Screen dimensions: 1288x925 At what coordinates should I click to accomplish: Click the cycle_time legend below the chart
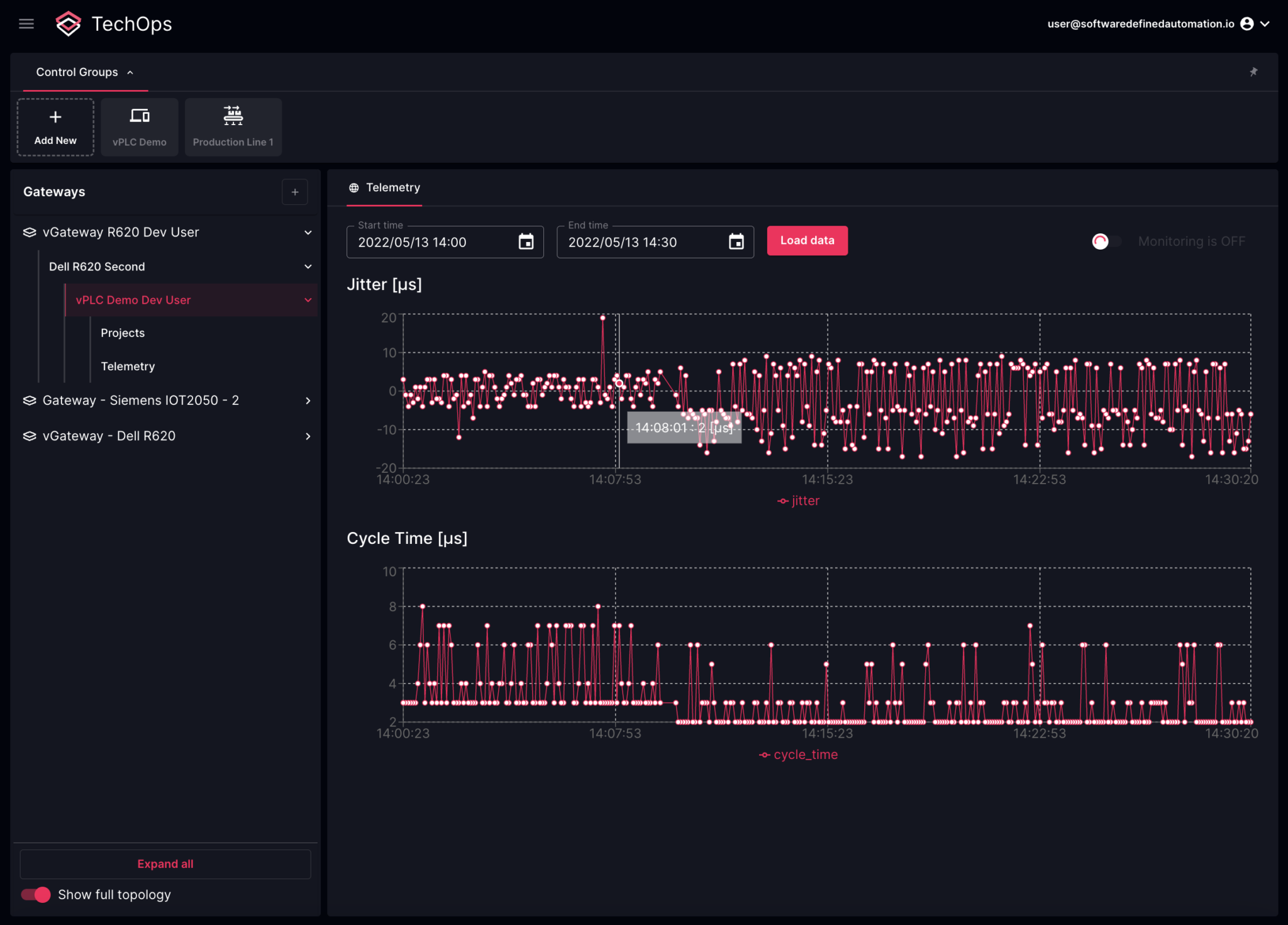click(x=797, y=754)
